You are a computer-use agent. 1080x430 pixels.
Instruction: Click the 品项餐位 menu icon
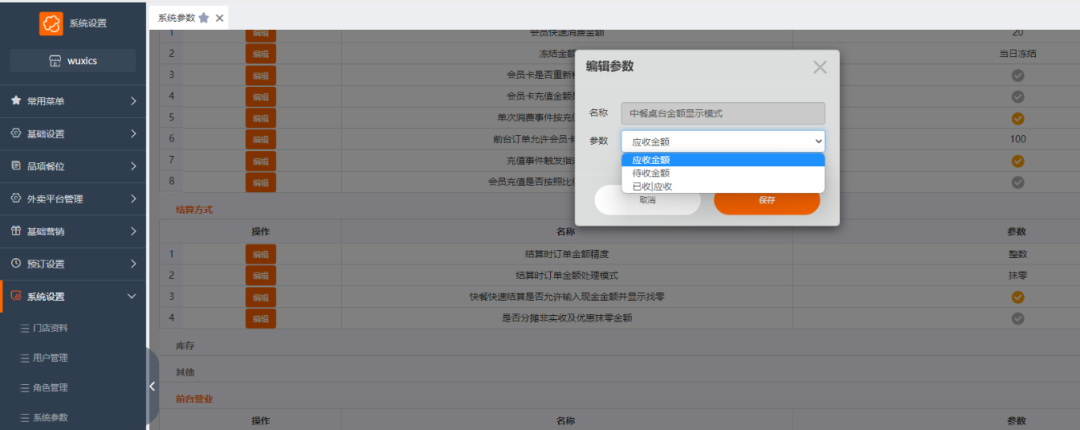(x=16, y=166)
